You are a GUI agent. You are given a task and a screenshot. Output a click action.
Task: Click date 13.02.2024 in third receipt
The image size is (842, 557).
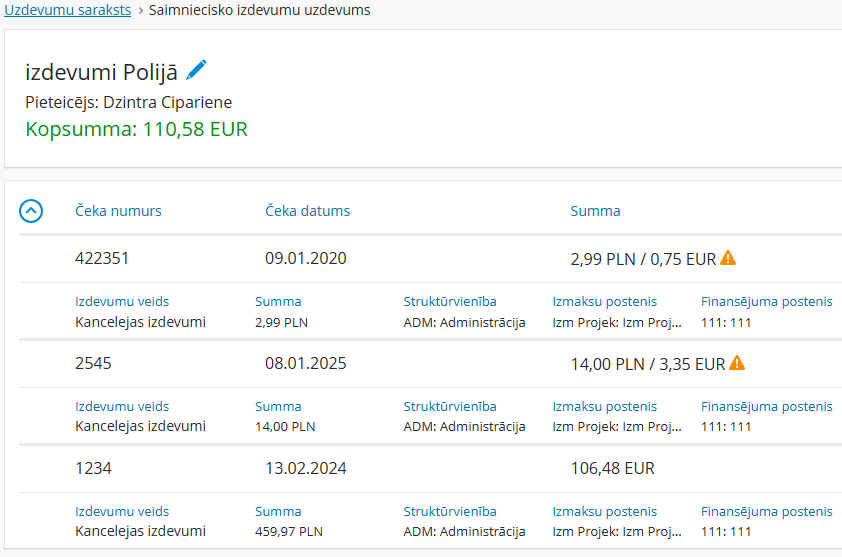(305, 468)
